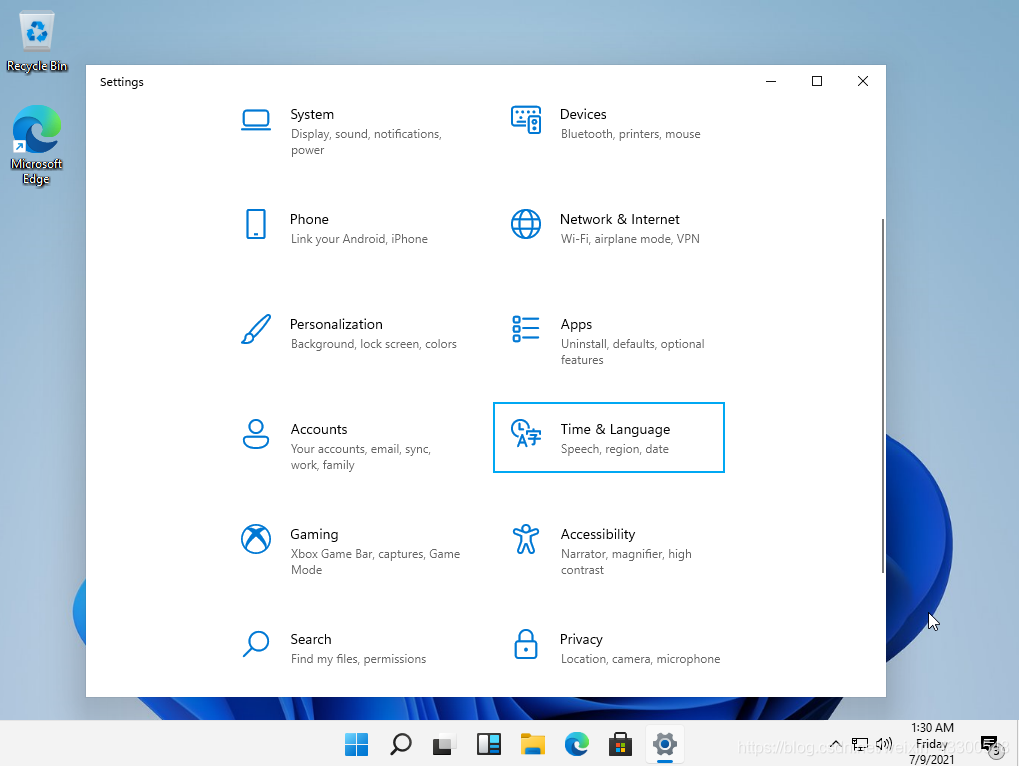
Task: Open the Apps list icon
Action: (x=526, y=329)
